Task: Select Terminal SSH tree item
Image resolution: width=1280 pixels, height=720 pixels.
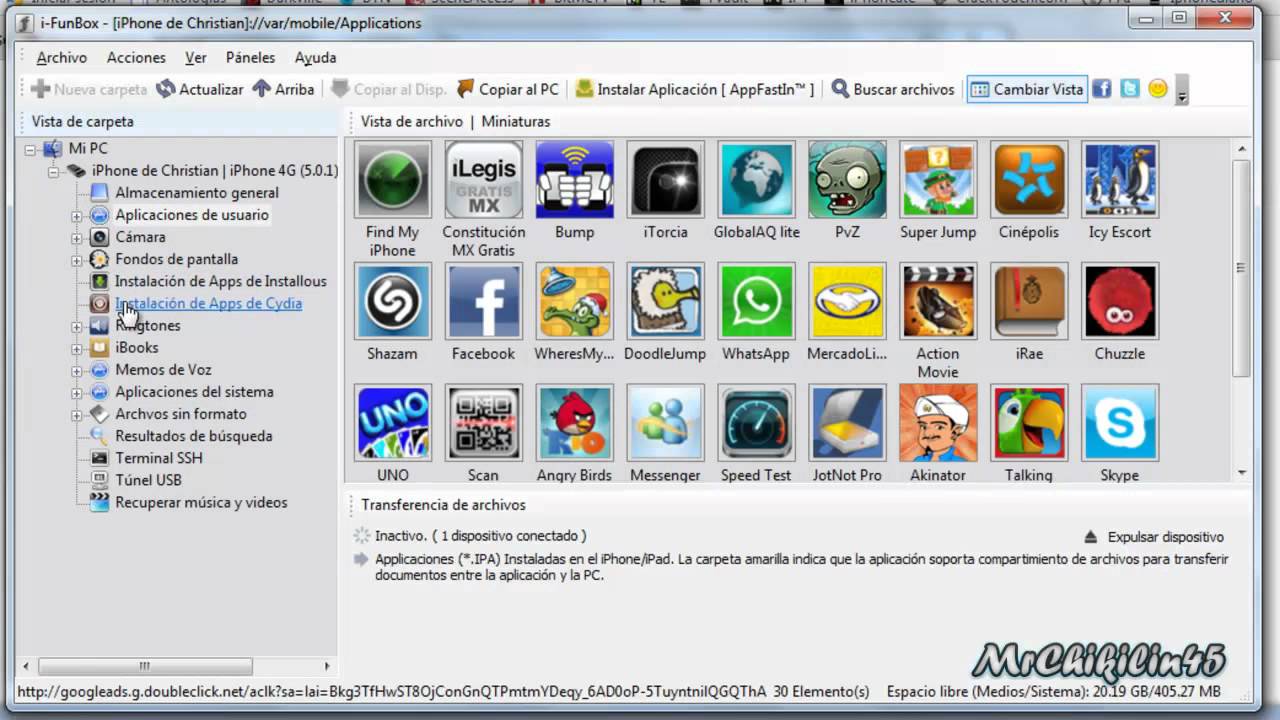Action: [x=158, y=458]
